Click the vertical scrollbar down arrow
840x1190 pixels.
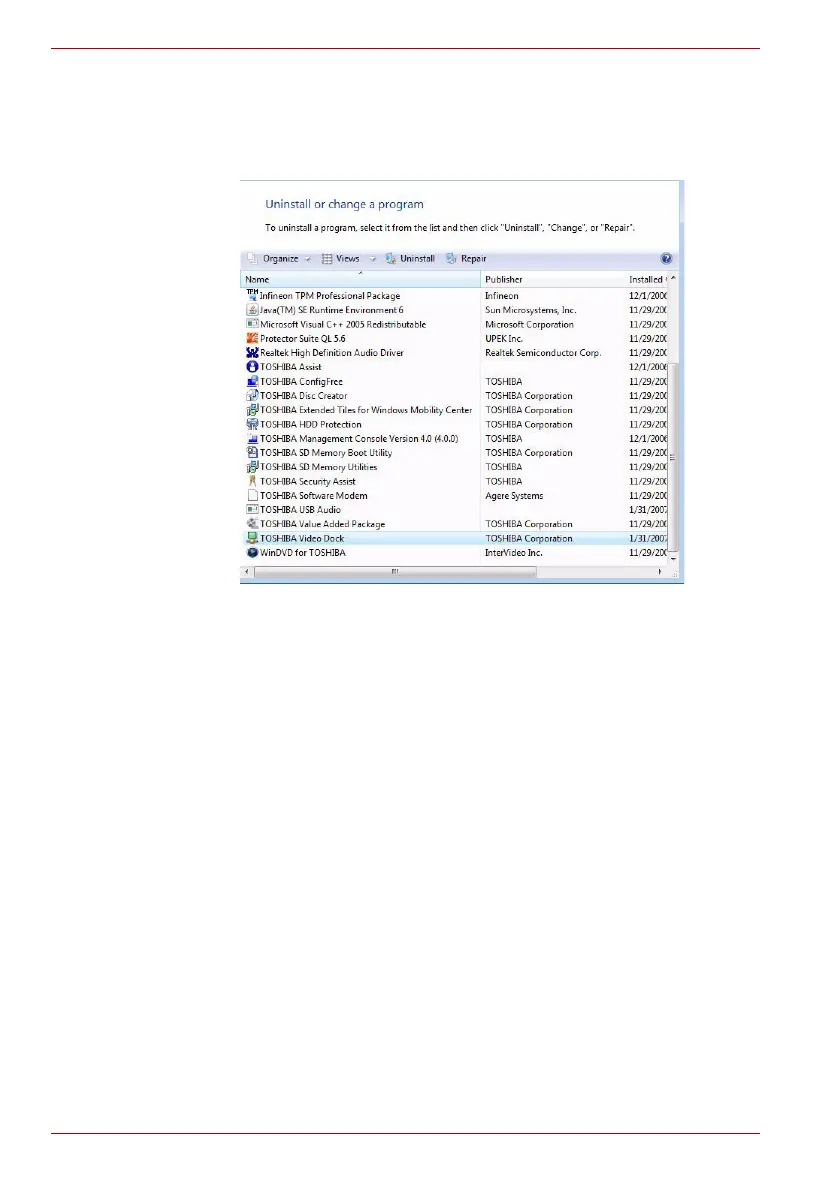[x=673, y=559]
